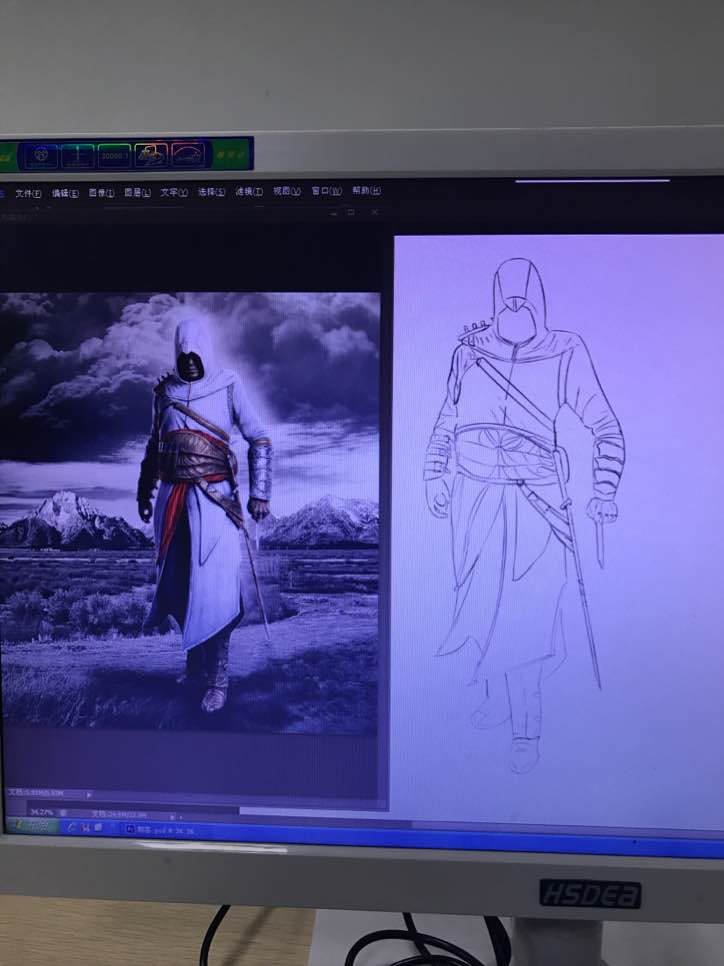Screen dimensions: 724x966
Task: Click the 30000:1 item in top widget bar
Action: pos(115,156)
